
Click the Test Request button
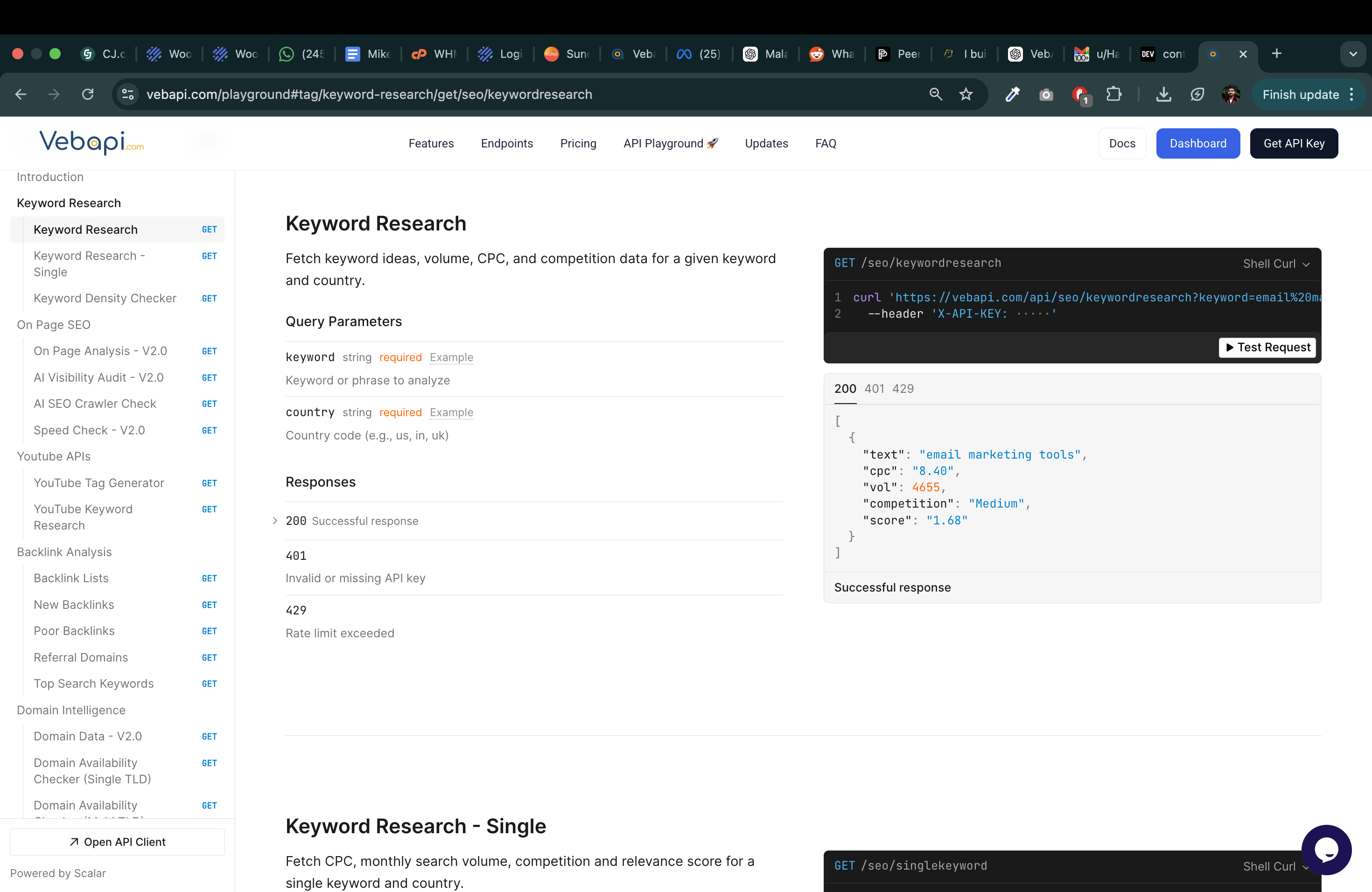click(1267, 347)
